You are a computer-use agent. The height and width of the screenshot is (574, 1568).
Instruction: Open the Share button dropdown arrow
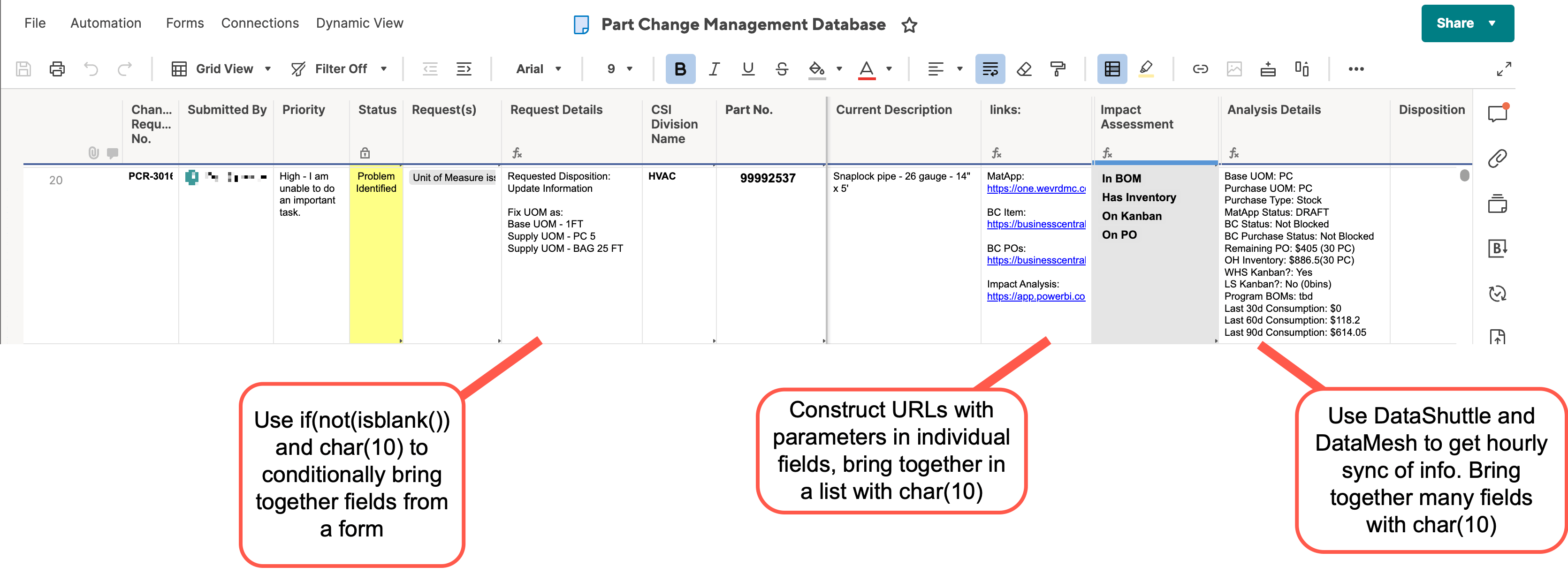(x=1492, y=24)
